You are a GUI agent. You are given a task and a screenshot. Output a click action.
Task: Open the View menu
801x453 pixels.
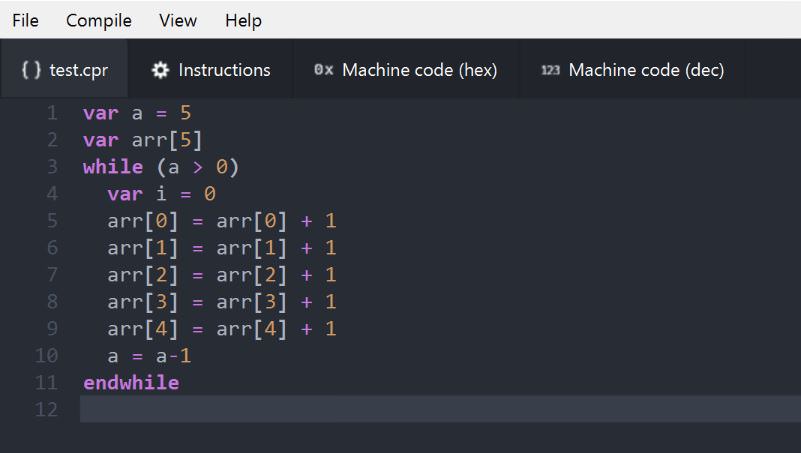[x=178, y=20]
